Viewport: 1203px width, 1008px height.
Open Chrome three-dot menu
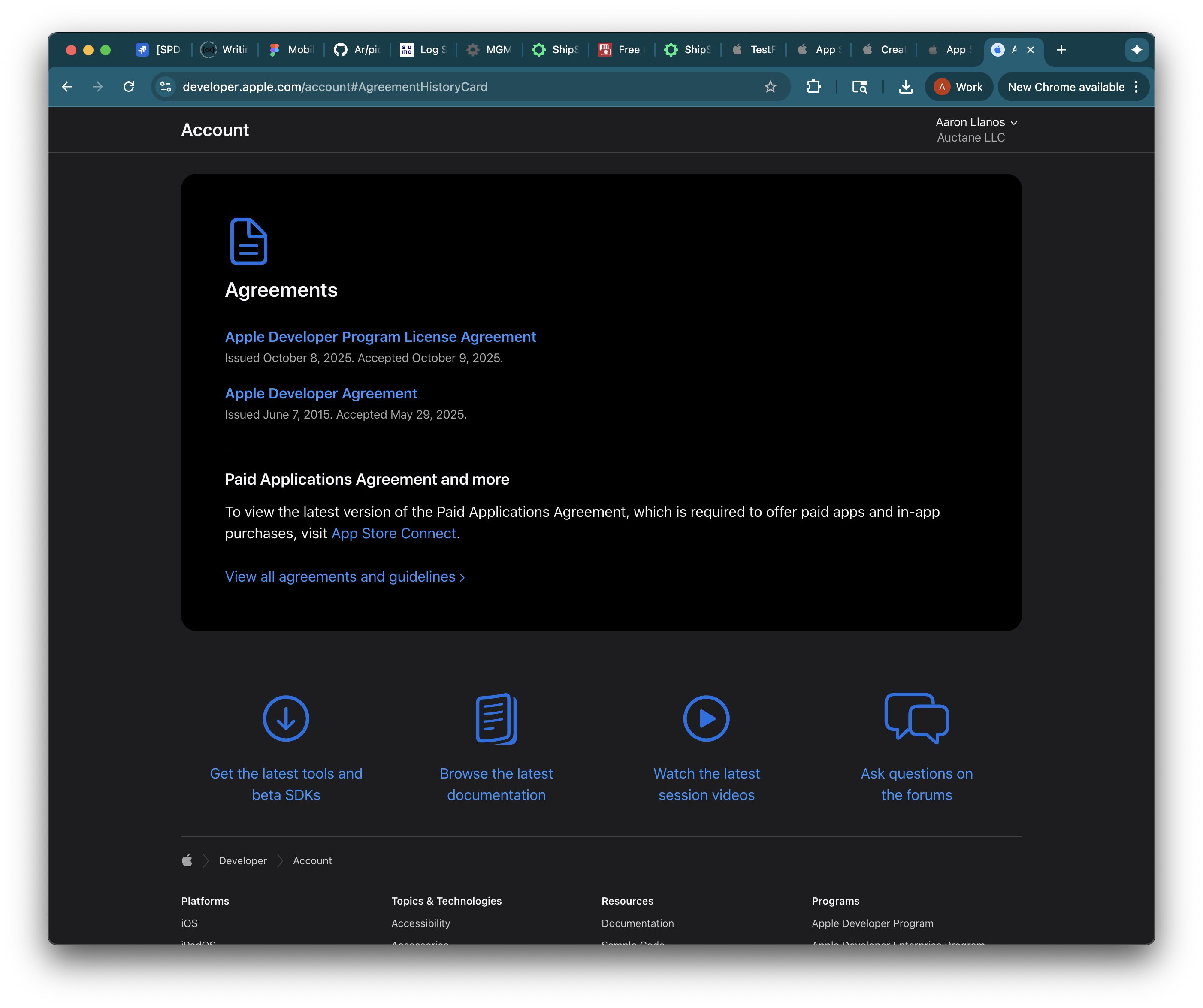click(x=1136, y=87)
